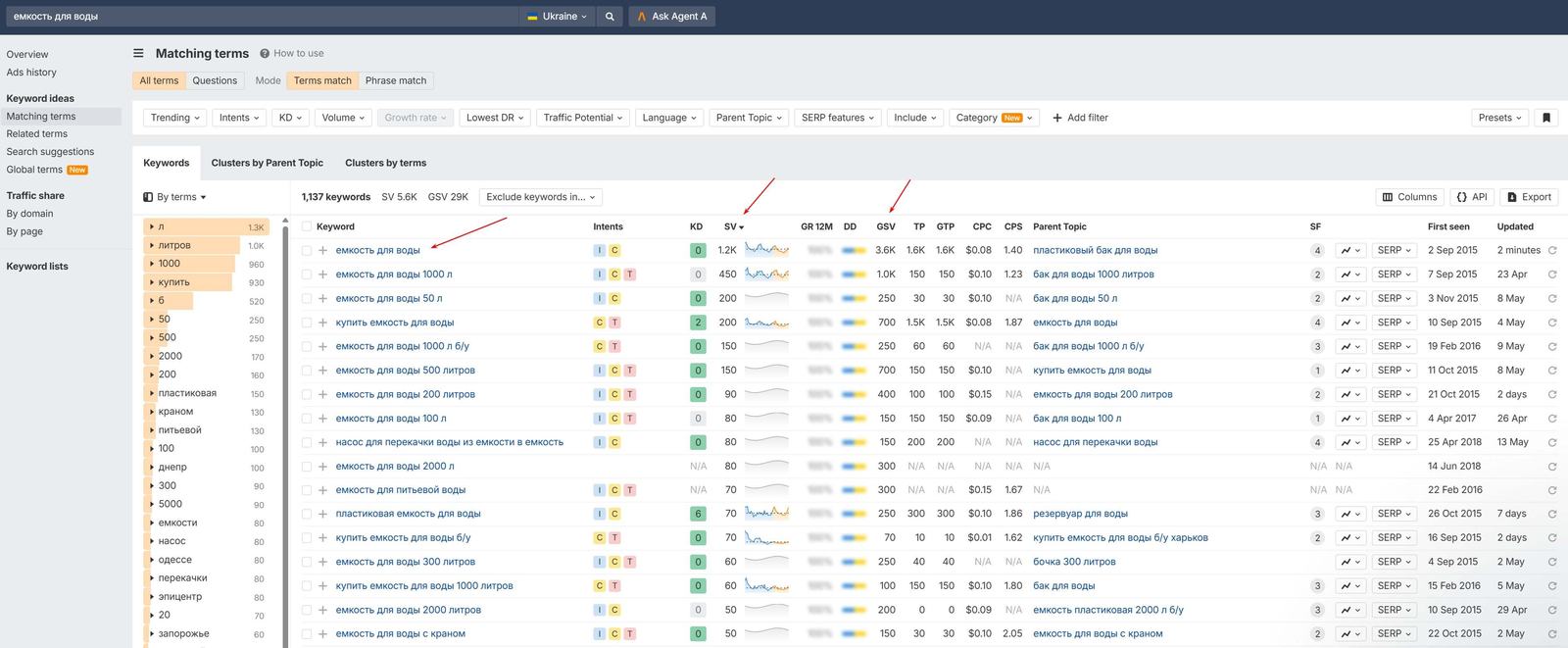This screenshot has height=648, width=1568.
Task: Open the By terms grouping dropdown
Action: (x=175, y=197)
